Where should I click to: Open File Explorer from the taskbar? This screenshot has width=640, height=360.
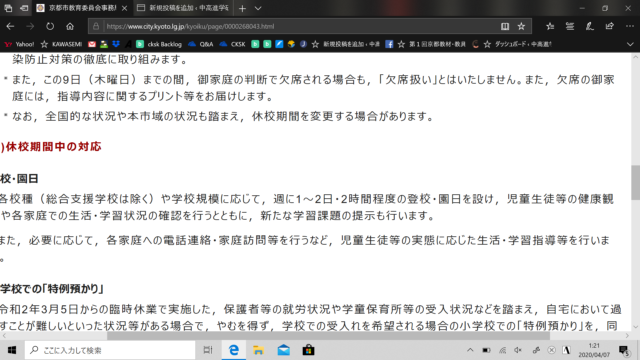(258, 350)
